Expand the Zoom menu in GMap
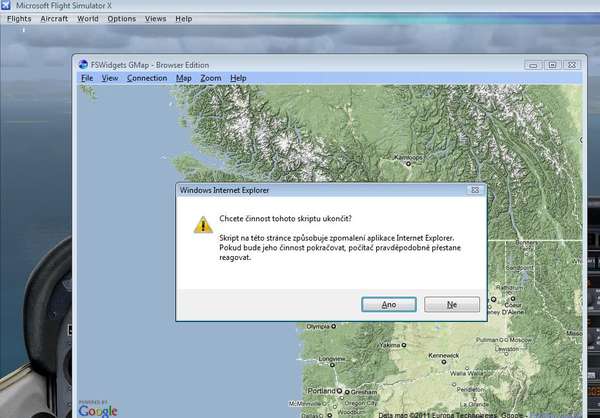600x418 pixels. click(210, 78)
